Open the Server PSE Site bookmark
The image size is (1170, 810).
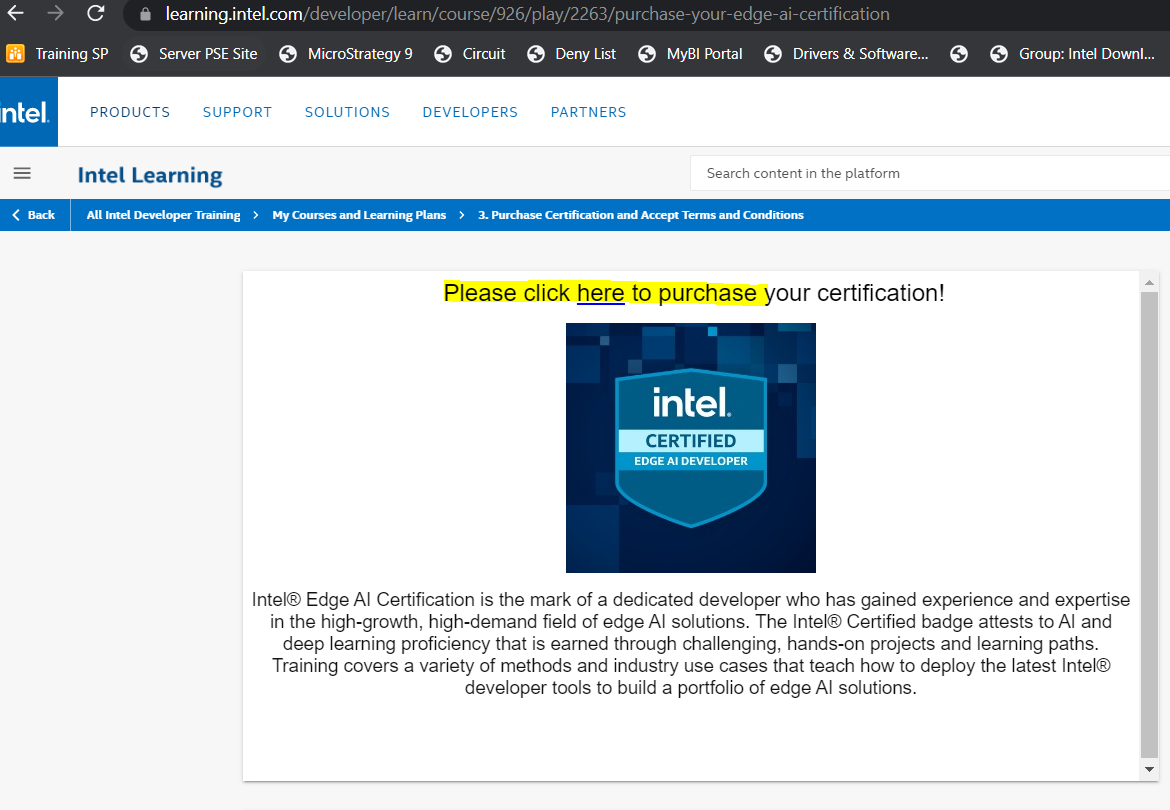193,53
